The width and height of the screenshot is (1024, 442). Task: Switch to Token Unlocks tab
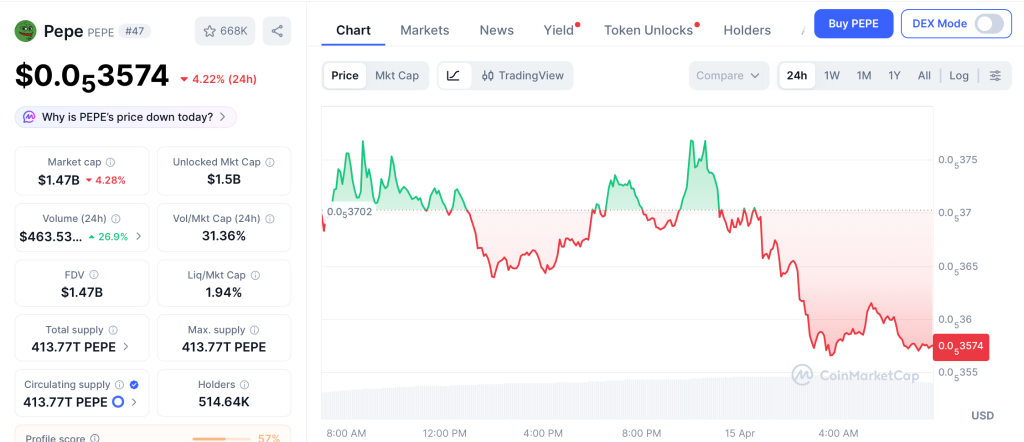(x=648, y=30)
